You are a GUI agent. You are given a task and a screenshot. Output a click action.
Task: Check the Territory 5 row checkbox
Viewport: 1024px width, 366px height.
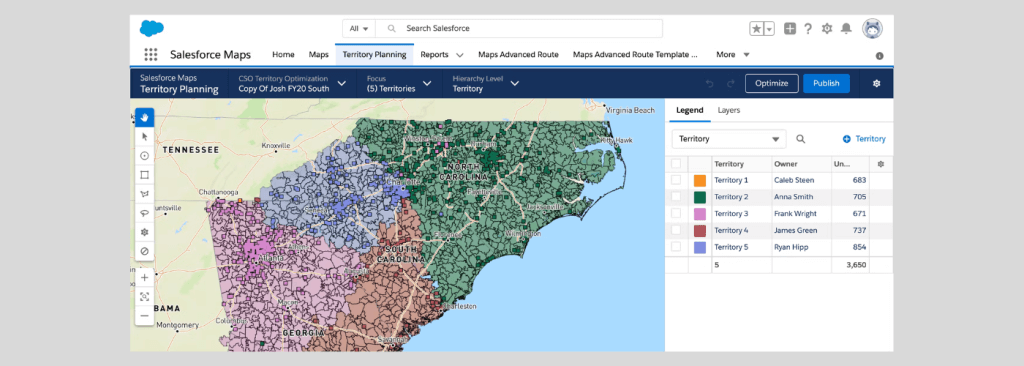pos(676,247)
